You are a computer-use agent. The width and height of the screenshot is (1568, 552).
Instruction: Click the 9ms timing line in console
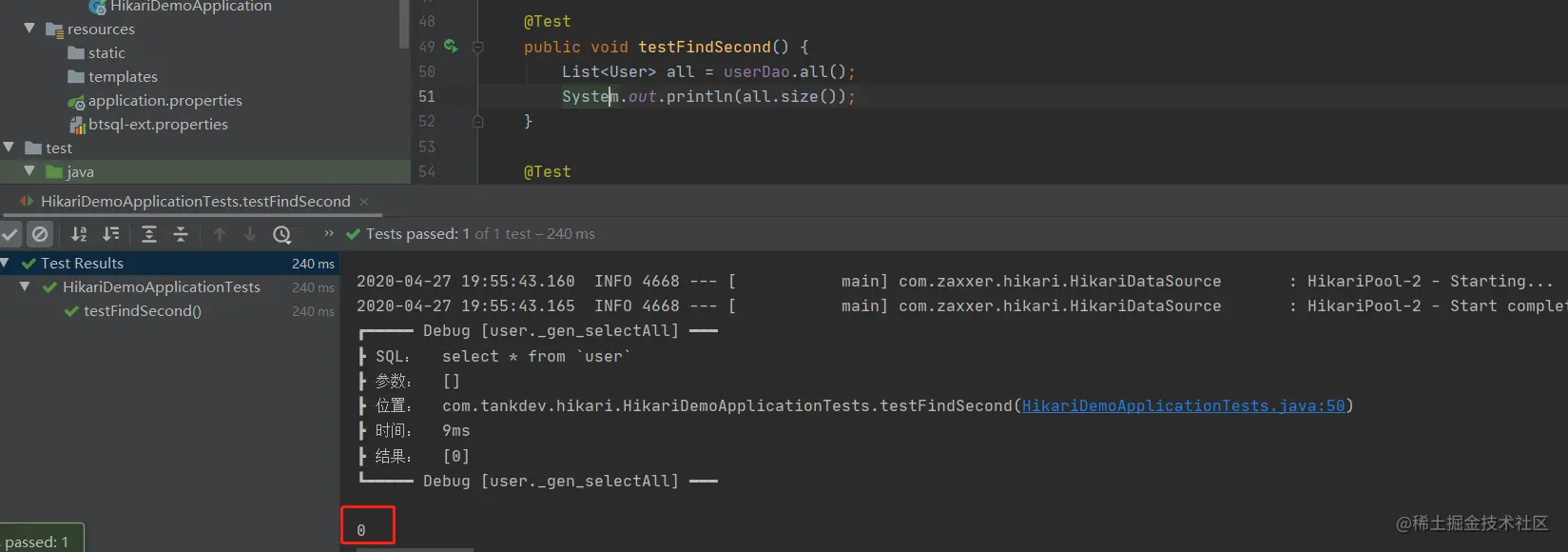456,430
